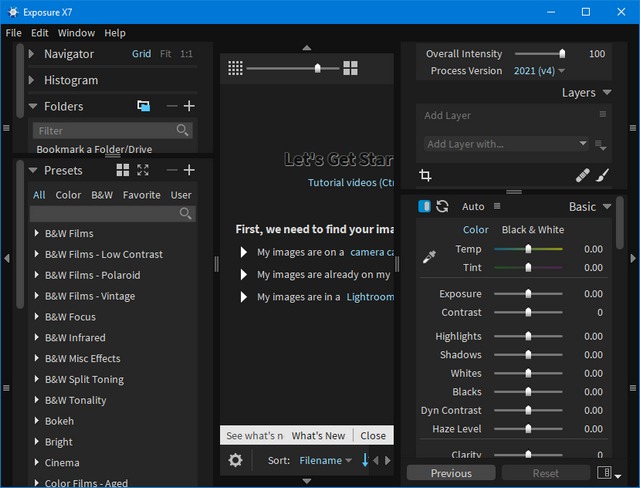Select the brush tool icon
This screenshot has height=488, width=640.
(602, 175)
